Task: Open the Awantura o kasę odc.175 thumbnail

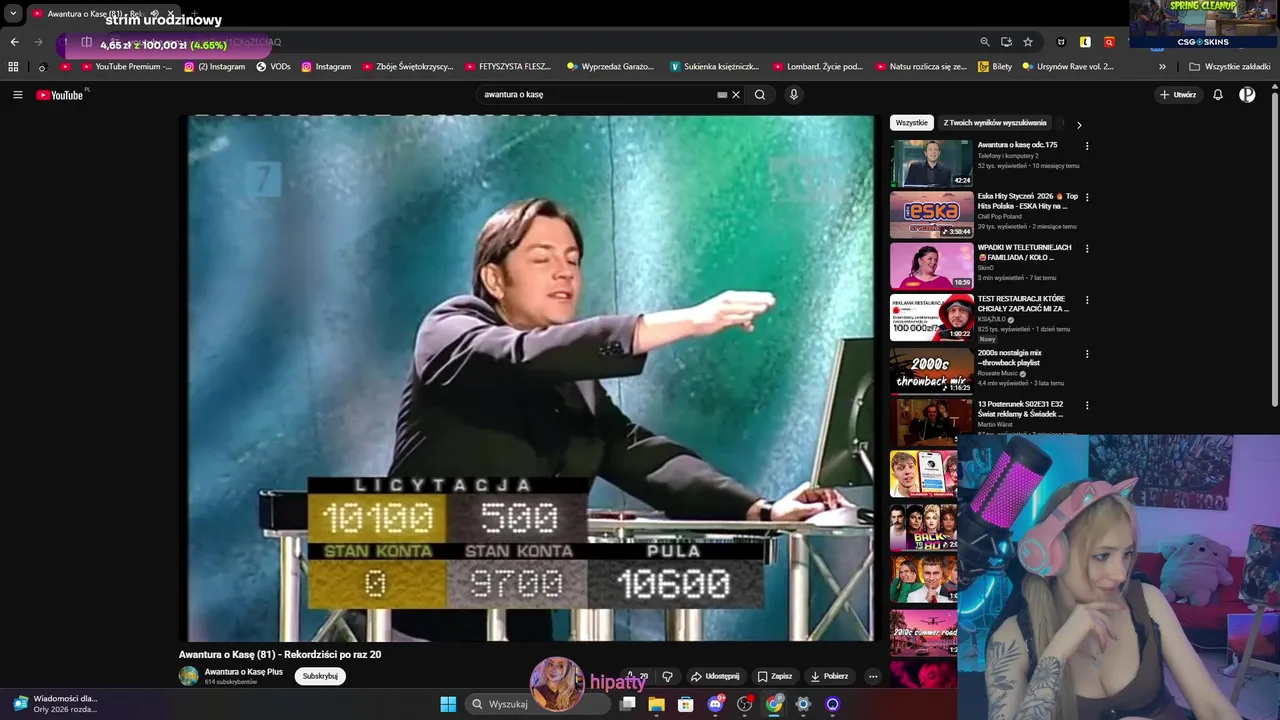Action: (931, 163)
